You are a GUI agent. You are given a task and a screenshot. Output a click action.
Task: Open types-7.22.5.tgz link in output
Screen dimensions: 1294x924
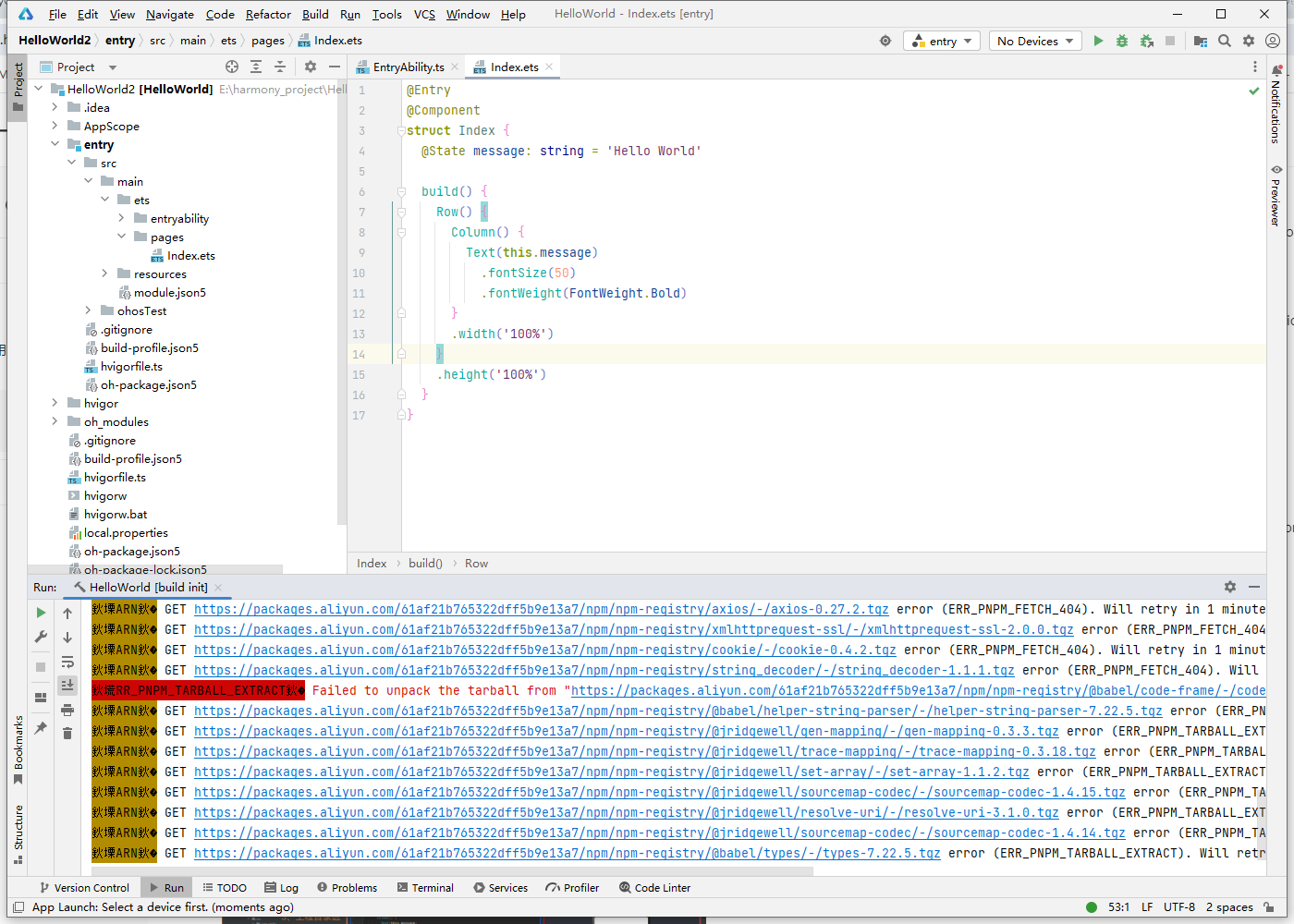[x=568, y=853]
